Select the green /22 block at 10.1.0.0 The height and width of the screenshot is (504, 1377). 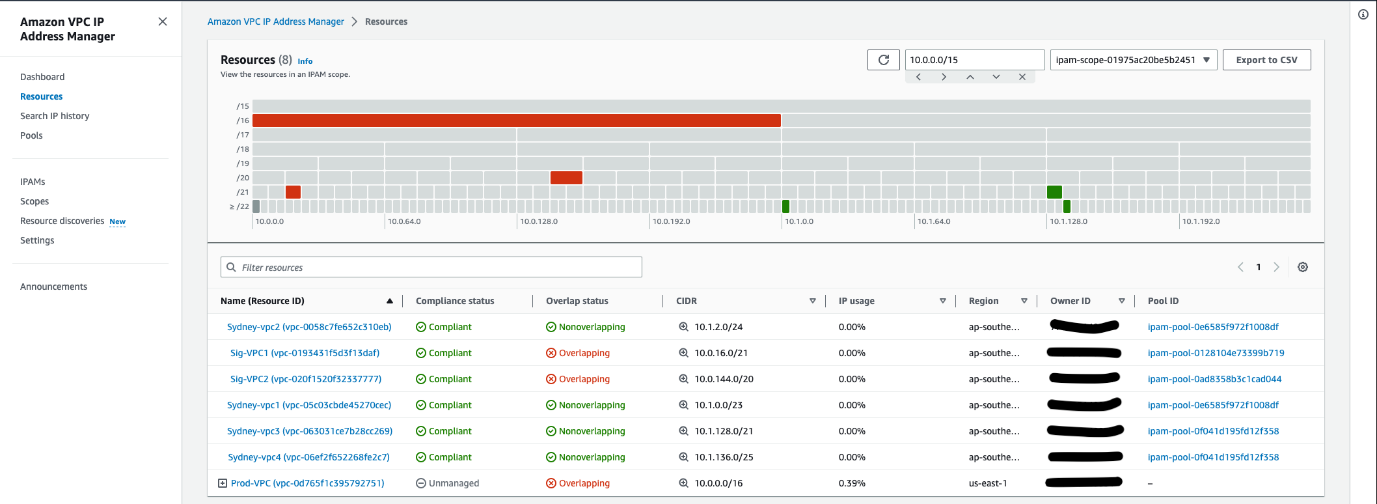[785, 206]
